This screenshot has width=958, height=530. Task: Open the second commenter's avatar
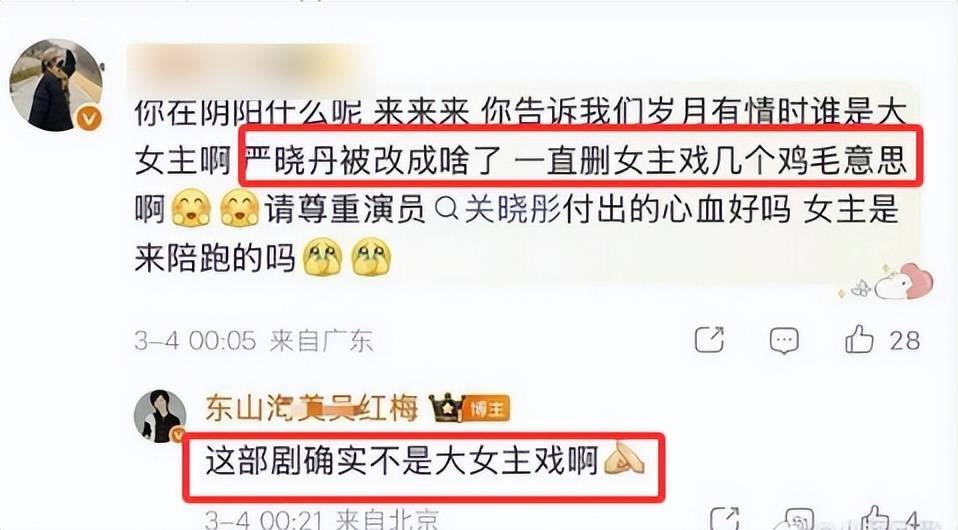[x=160, y=416]
